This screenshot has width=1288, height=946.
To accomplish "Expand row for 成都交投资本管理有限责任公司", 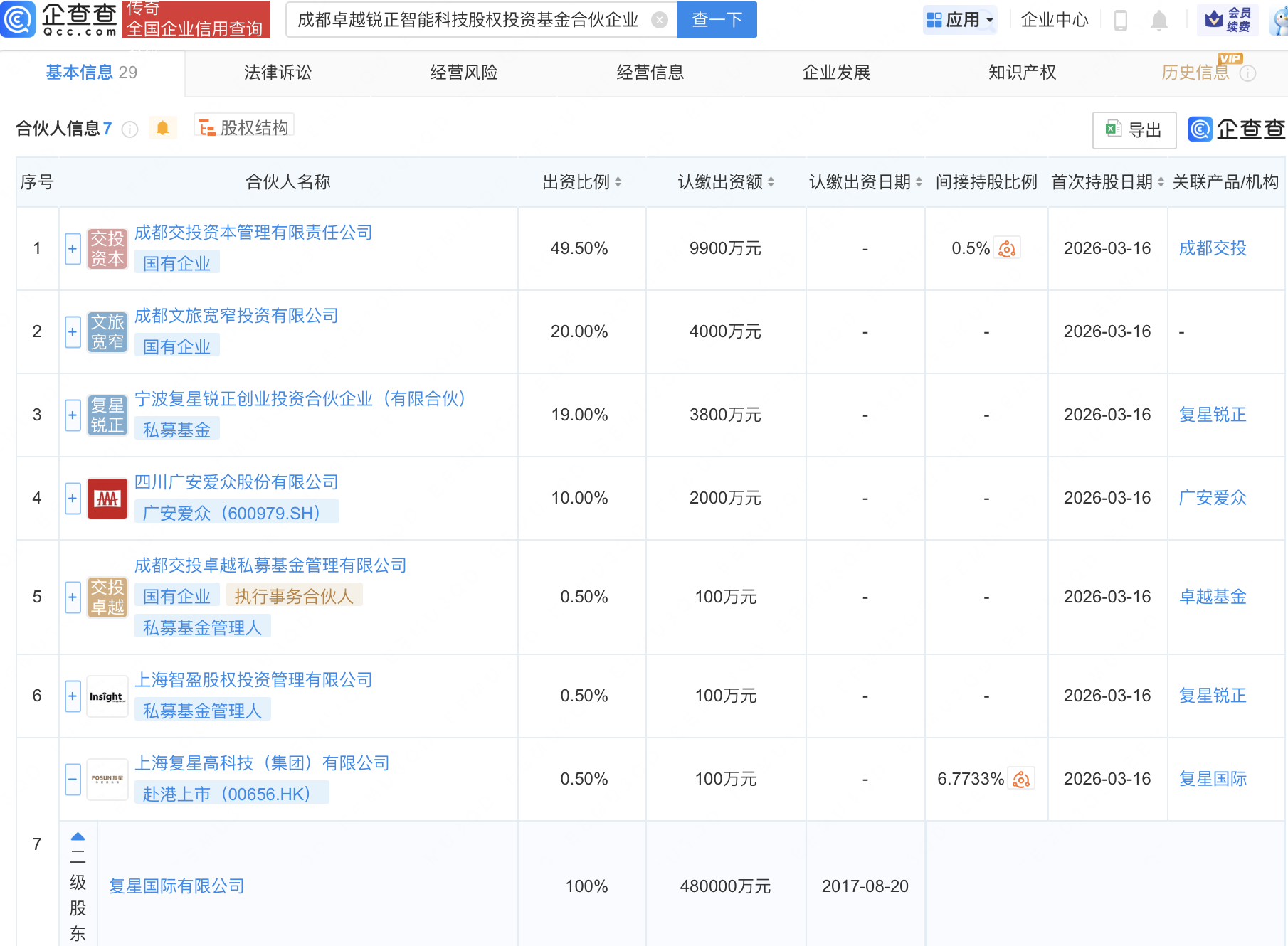I will [73, 249].
